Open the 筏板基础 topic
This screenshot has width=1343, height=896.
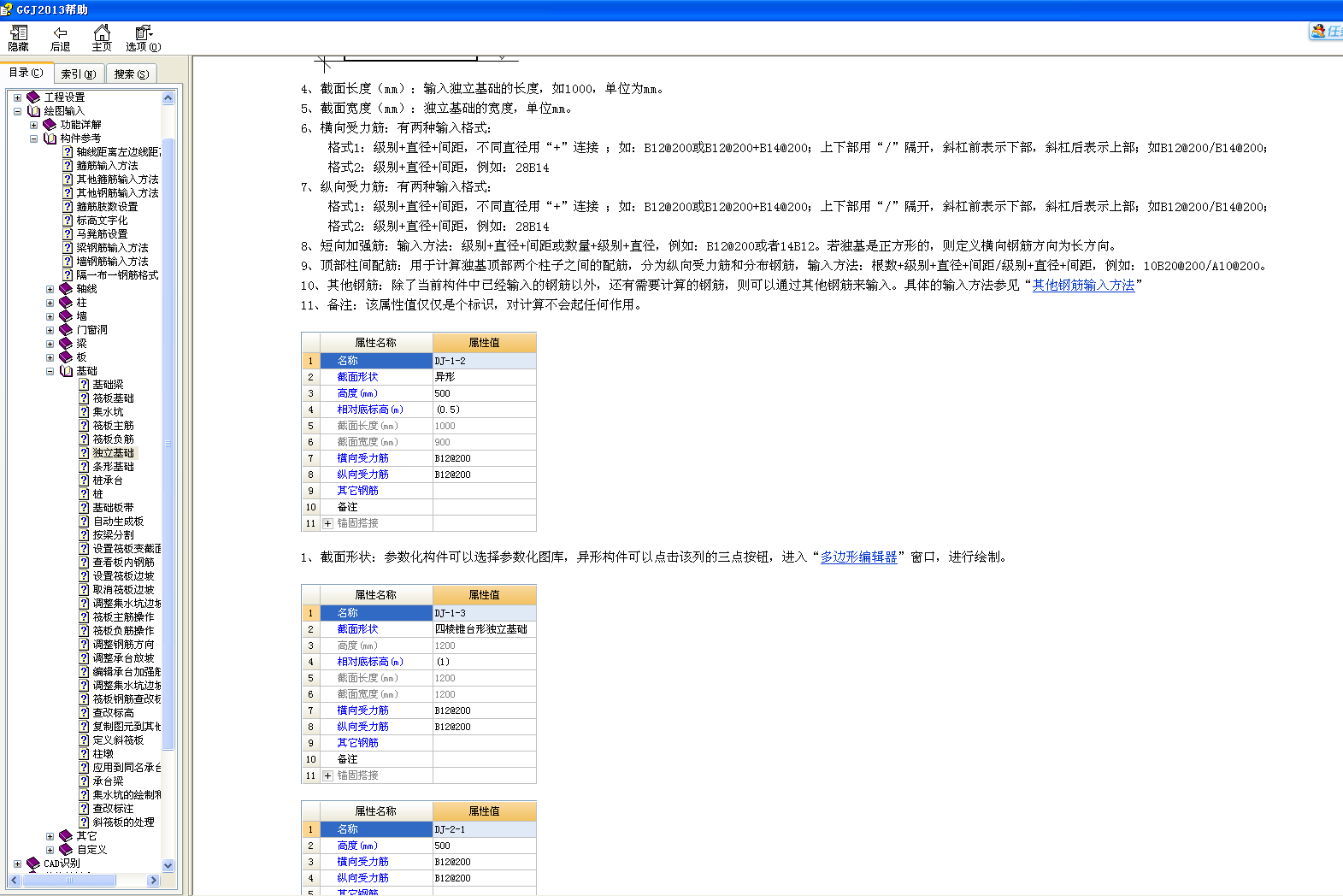tap(114, 398)
